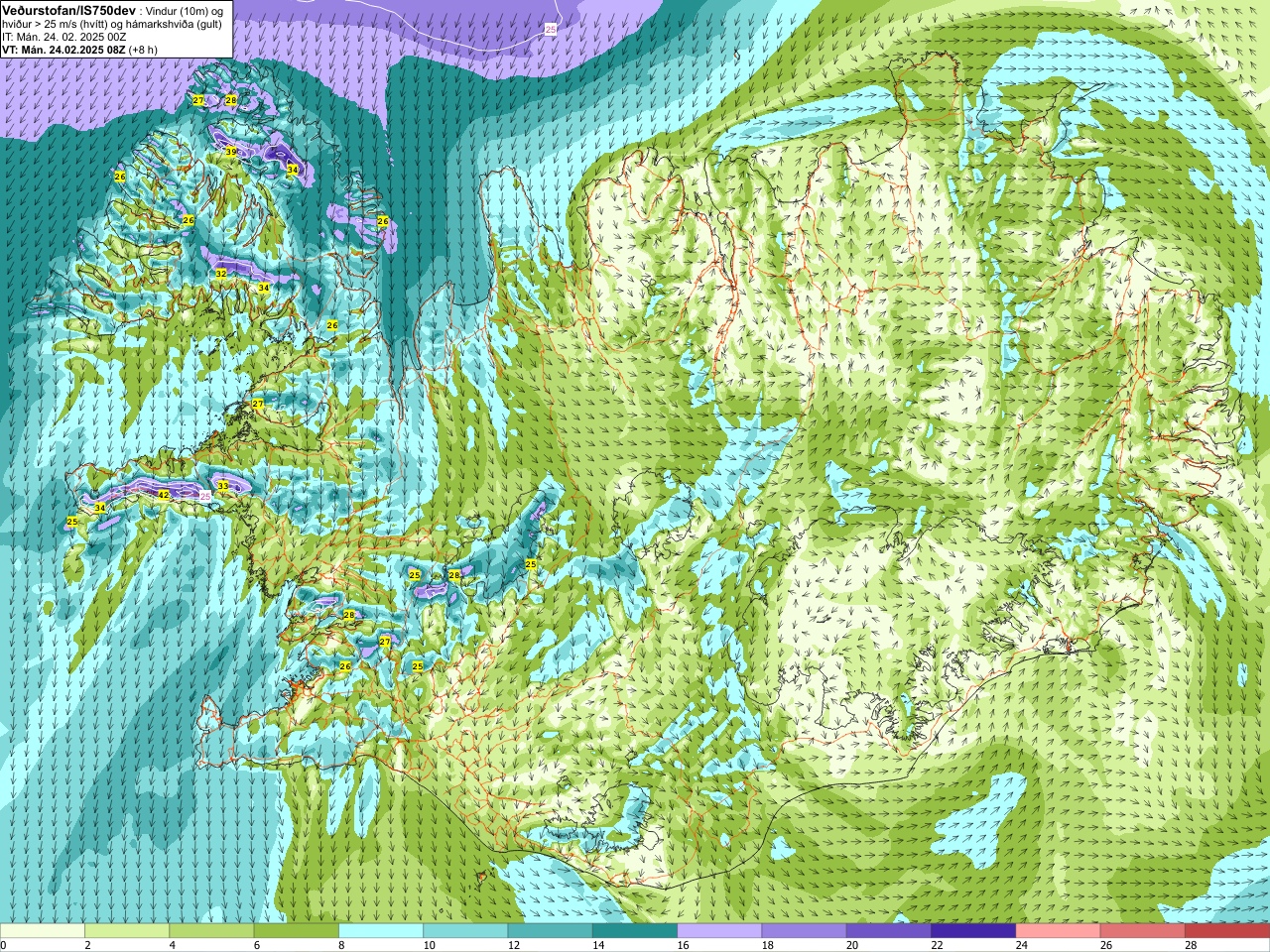The width and height of the screenshot is (1270, 952).
Task: Click the yellow 33 gust label
Action: pos(222,485)
